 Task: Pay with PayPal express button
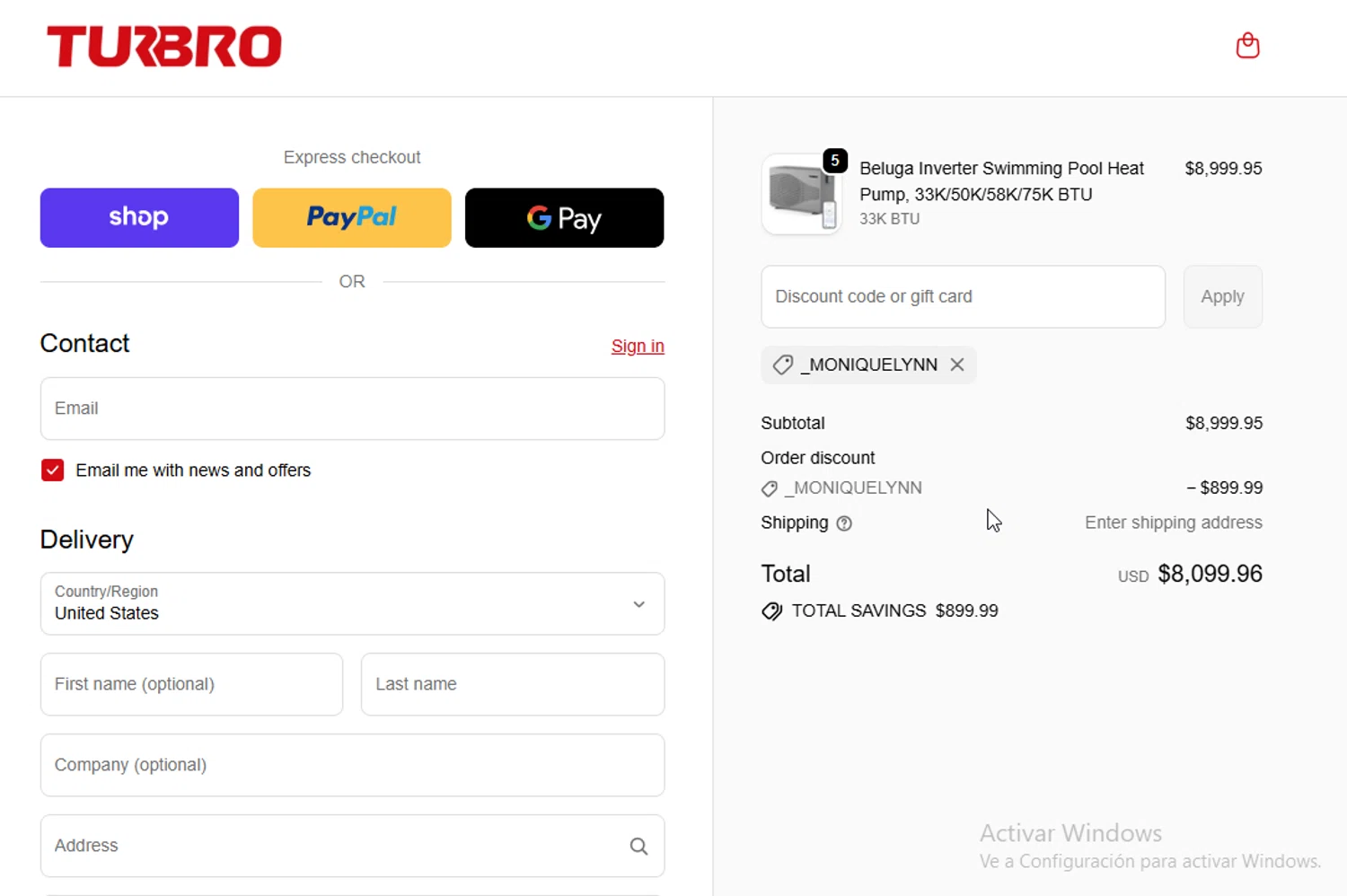pos(352,217)
